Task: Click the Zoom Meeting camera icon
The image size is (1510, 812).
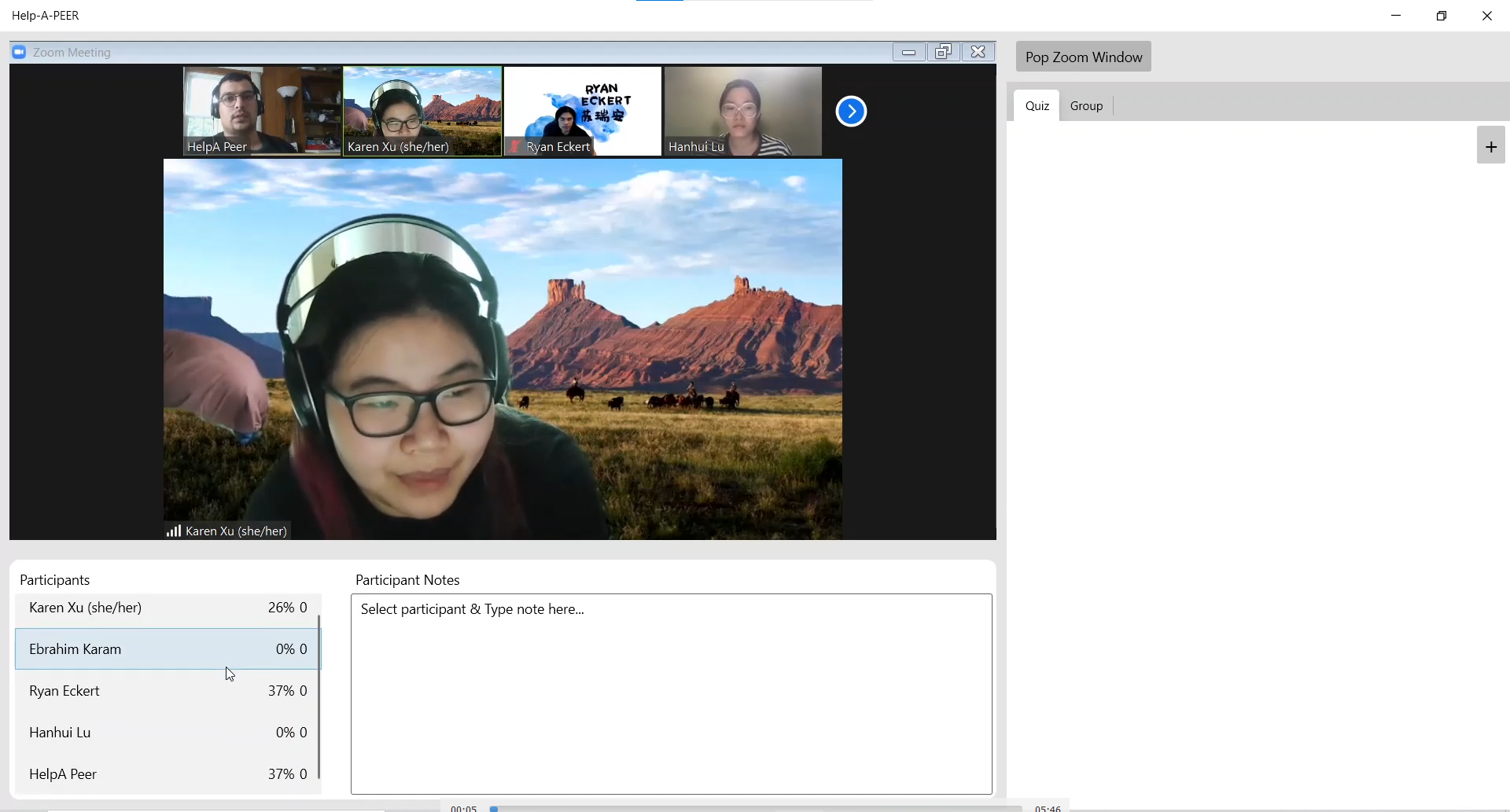Action: click(x=19, y=52)
